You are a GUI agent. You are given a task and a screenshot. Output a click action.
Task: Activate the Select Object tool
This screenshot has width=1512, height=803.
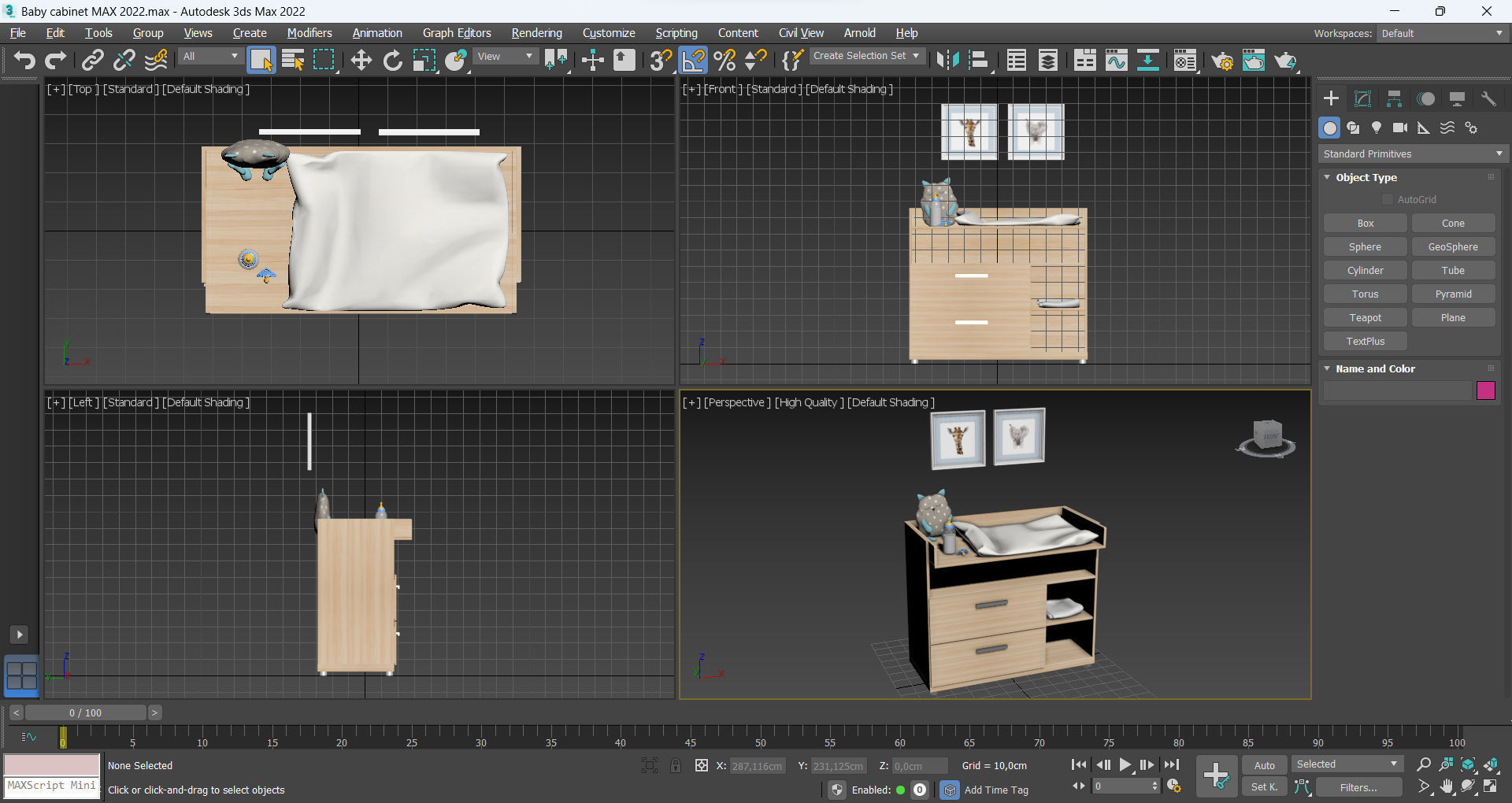click(261, 60)
